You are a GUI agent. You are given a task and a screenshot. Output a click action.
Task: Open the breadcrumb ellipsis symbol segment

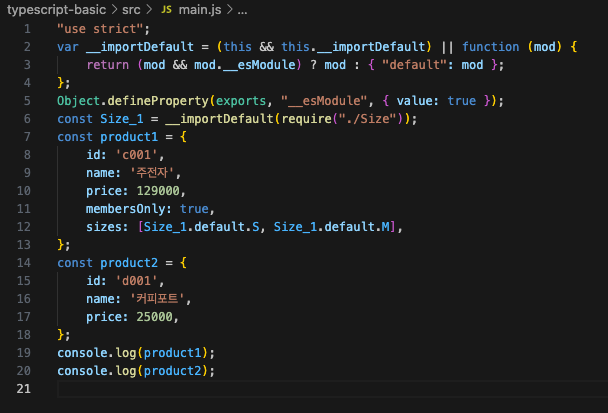click(x=242, y=10)
